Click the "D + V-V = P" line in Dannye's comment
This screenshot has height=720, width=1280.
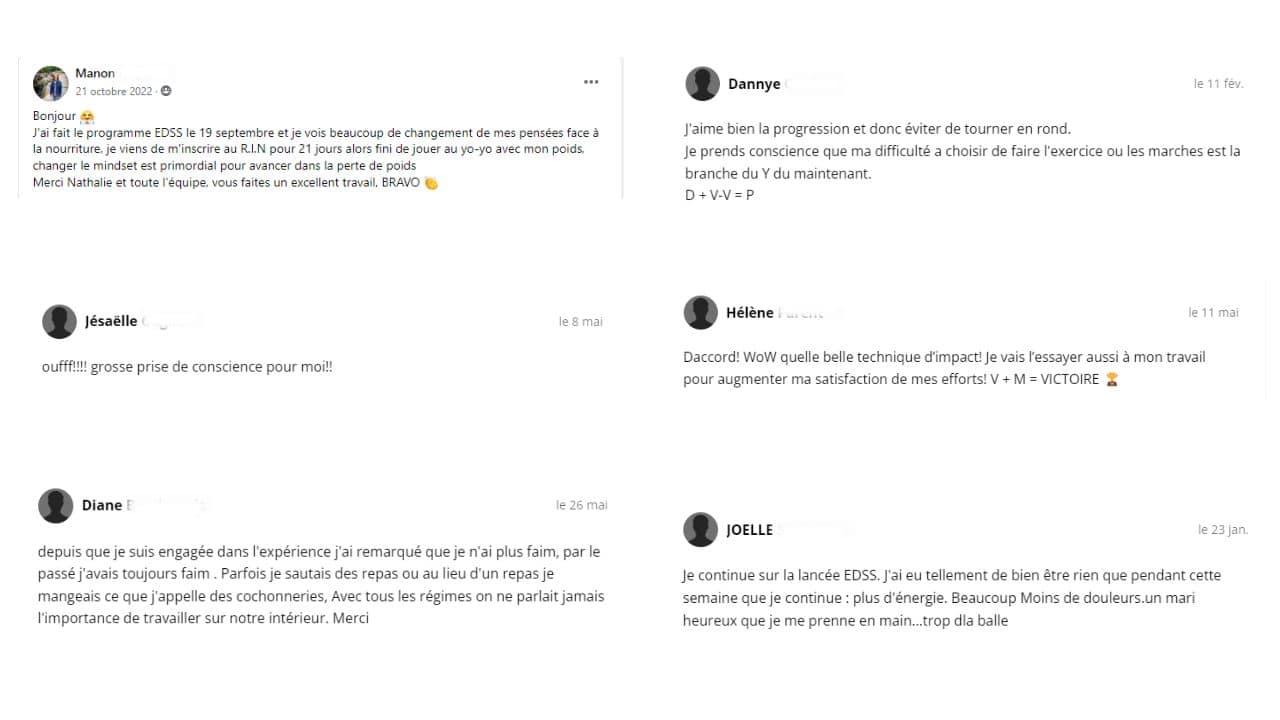719,195
